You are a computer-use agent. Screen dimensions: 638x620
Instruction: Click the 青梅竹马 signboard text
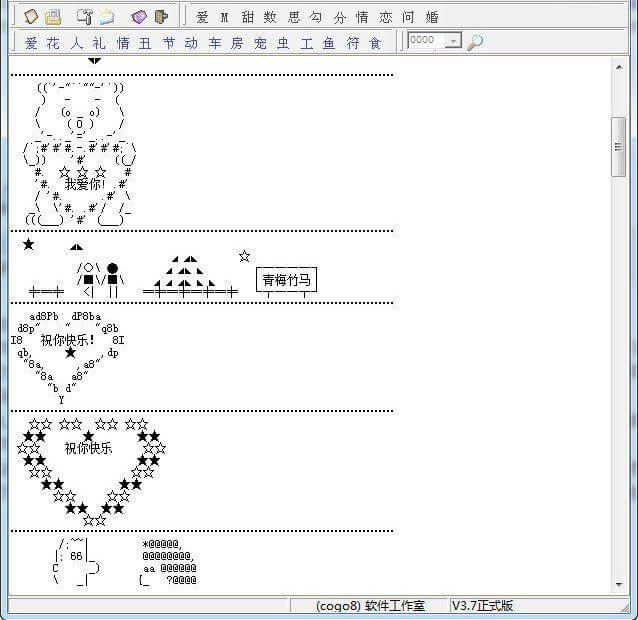[x=286, y=280]
